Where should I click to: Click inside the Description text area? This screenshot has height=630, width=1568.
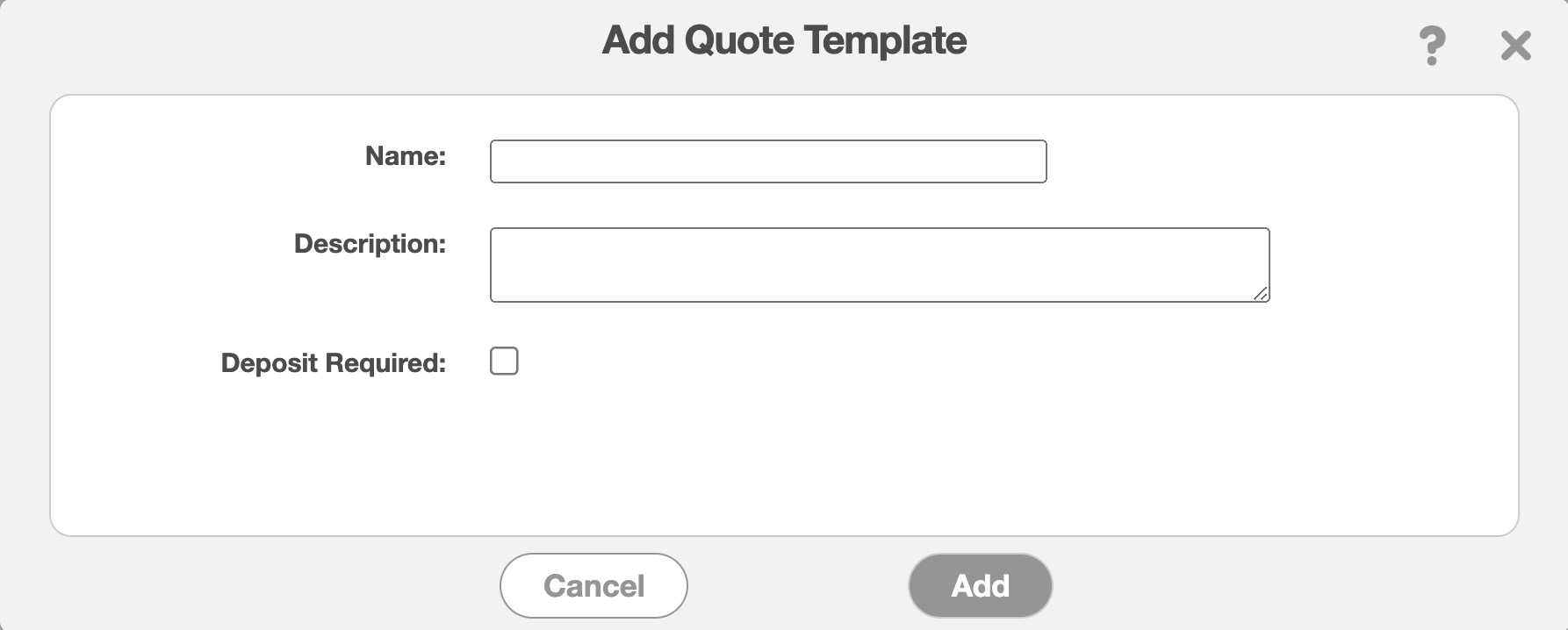pyautogui.click(x=879, y=264)
